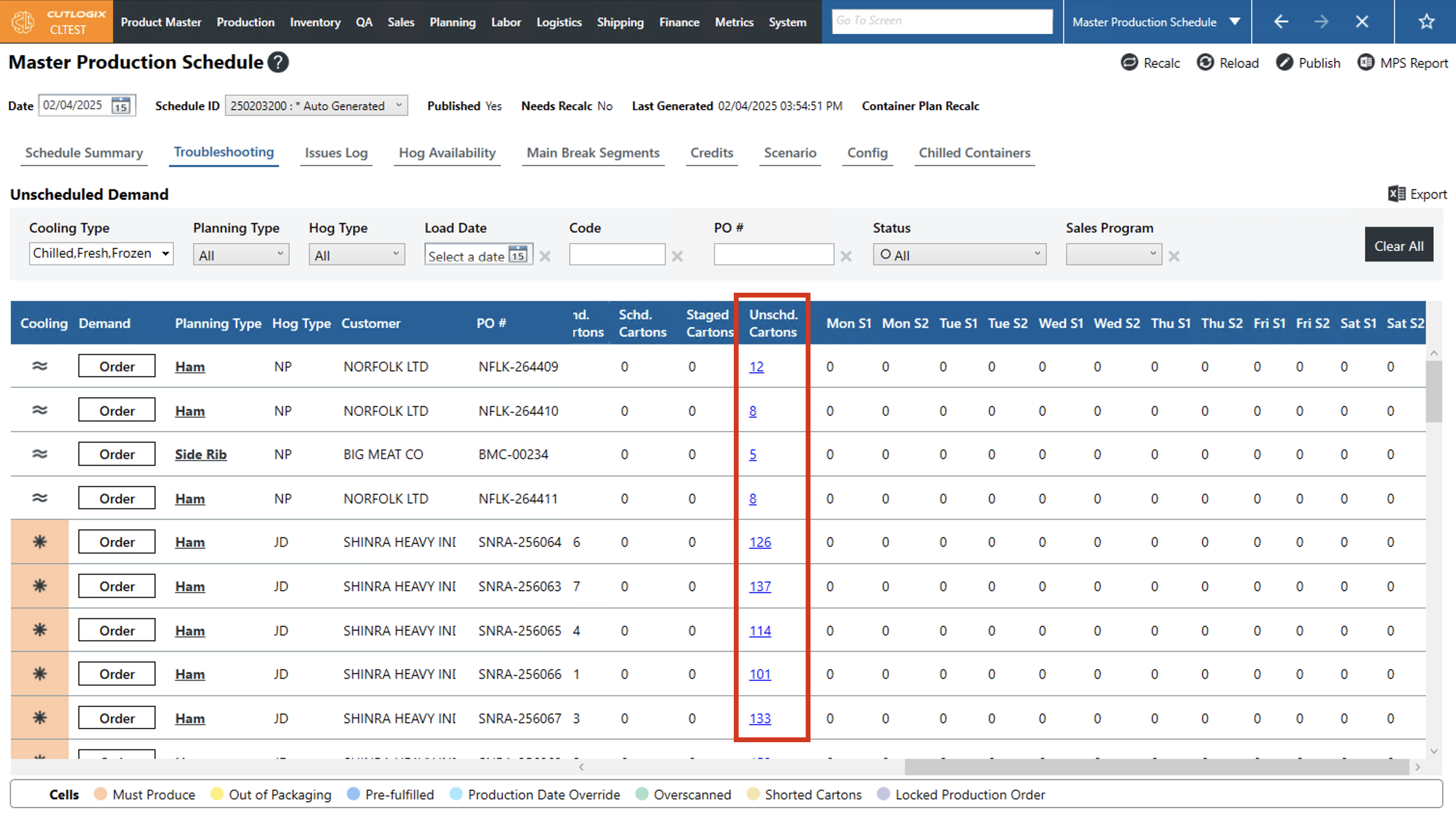1456x815 pixels.
Task: Expand the Cooling Type dropdown
Action: click(101, 253)
